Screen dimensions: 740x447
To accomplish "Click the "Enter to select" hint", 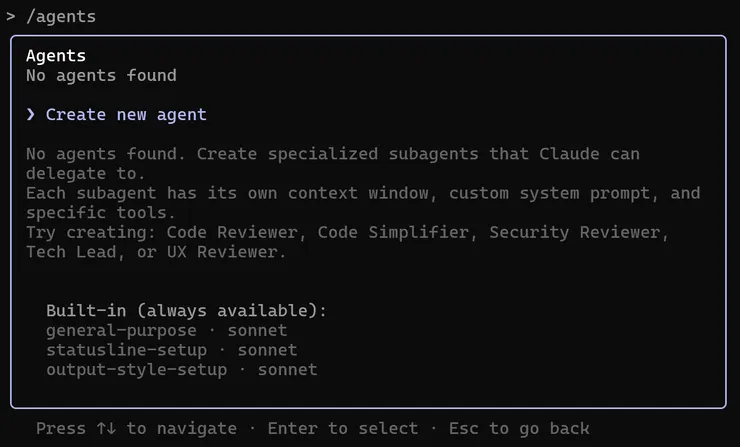I will [x=343, y=429].
